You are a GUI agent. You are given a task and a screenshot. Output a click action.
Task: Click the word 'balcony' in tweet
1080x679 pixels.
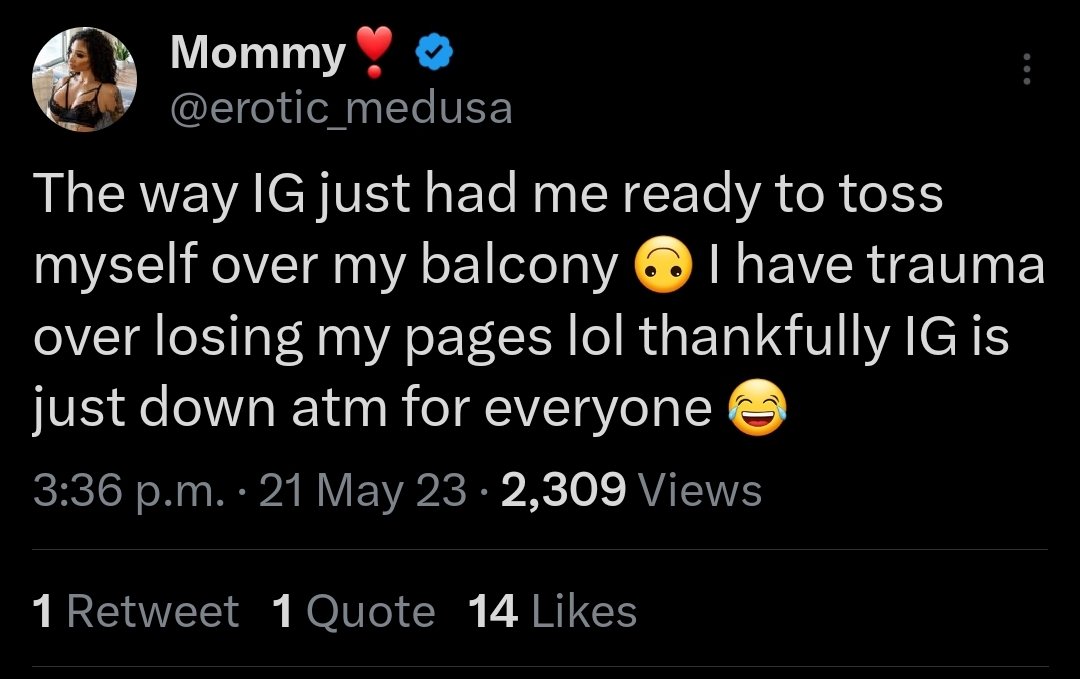519,267
